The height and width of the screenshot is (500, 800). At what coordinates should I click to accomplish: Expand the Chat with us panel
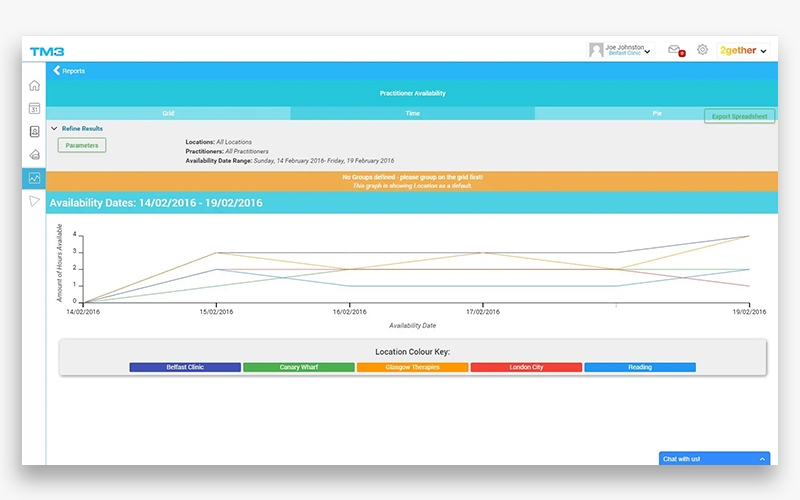tap(714, 459)
